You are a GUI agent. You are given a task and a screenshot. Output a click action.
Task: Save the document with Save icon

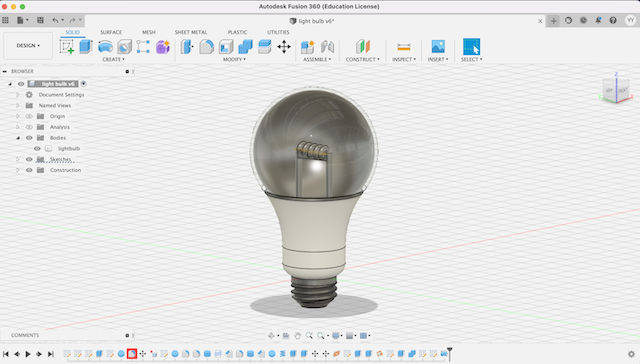pos(40,20)
